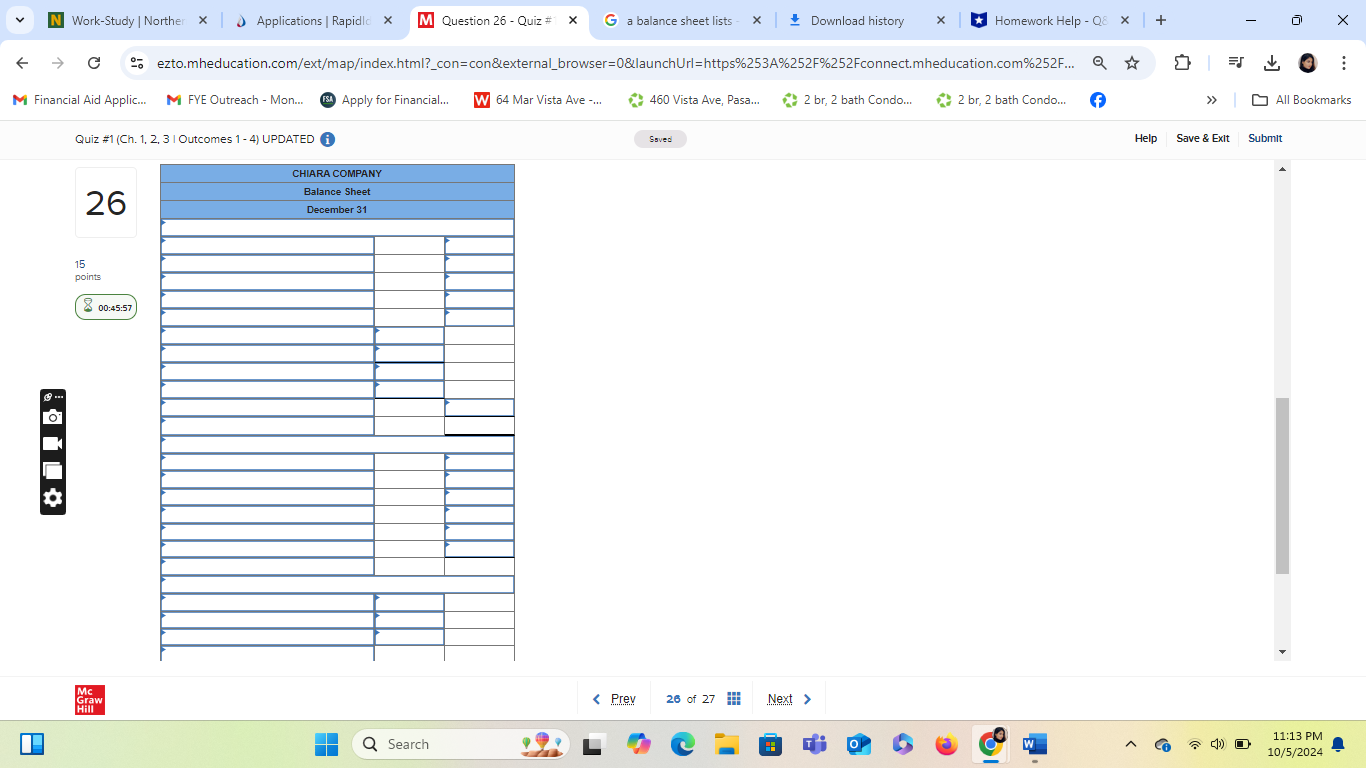The height and width of the screenshot is (768, 1366).
Task: Open the volume control in system tray
Action: pyautogui.click(x=1217, y=744)
